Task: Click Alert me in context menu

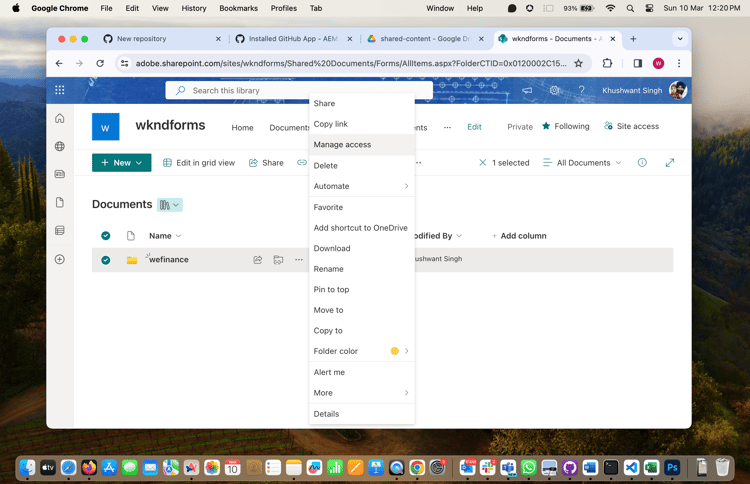Action: pyautogui.click(x=362, y=372)
